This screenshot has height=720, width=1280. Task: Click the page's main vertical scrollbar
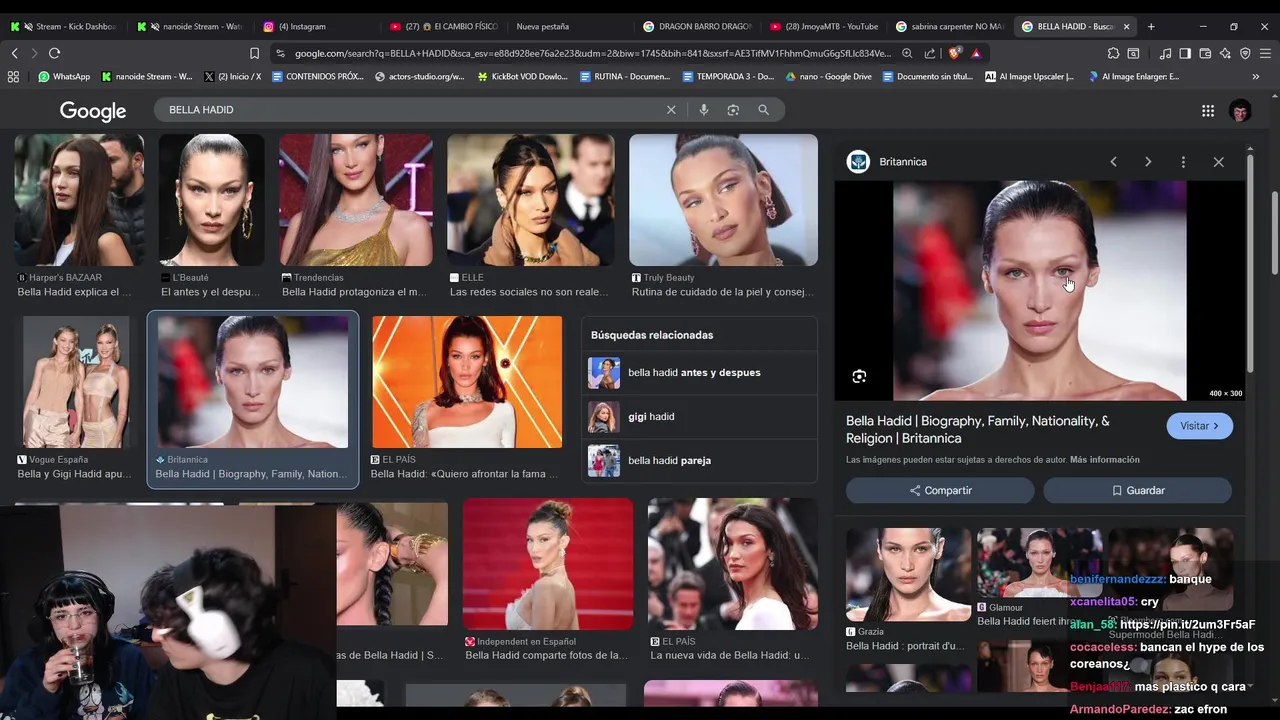[x=1274, y=232]
